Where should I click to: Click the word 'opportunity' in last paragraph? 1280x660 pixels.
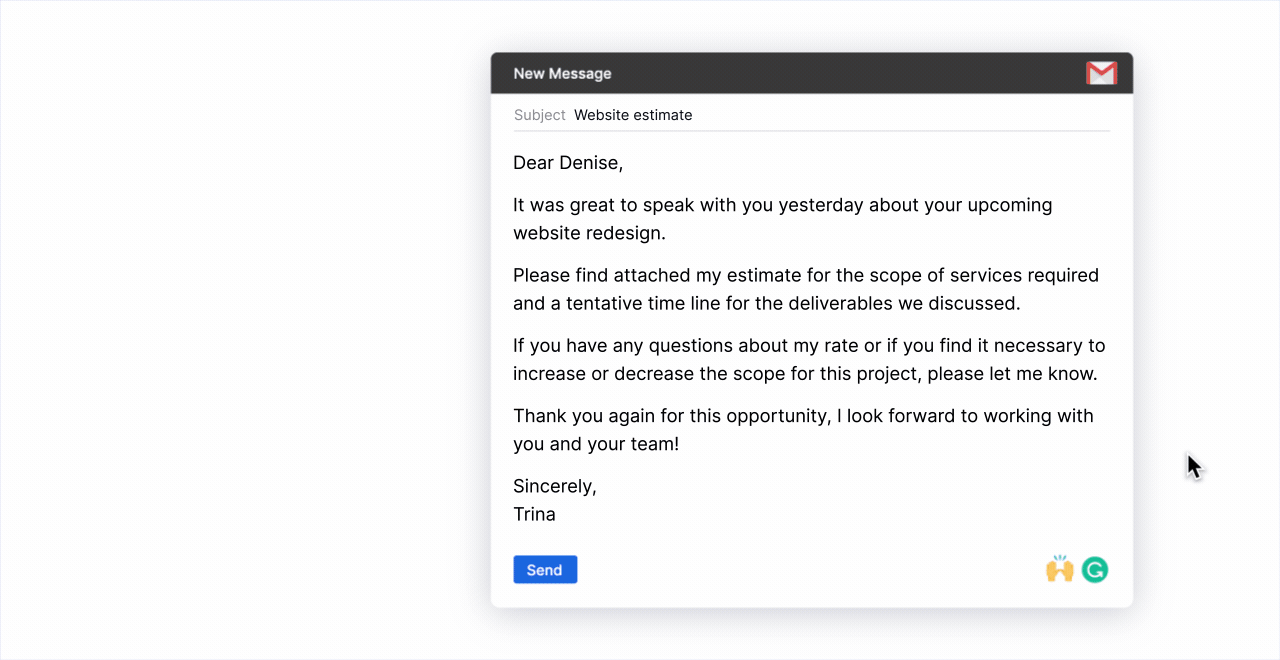[778, 417]
